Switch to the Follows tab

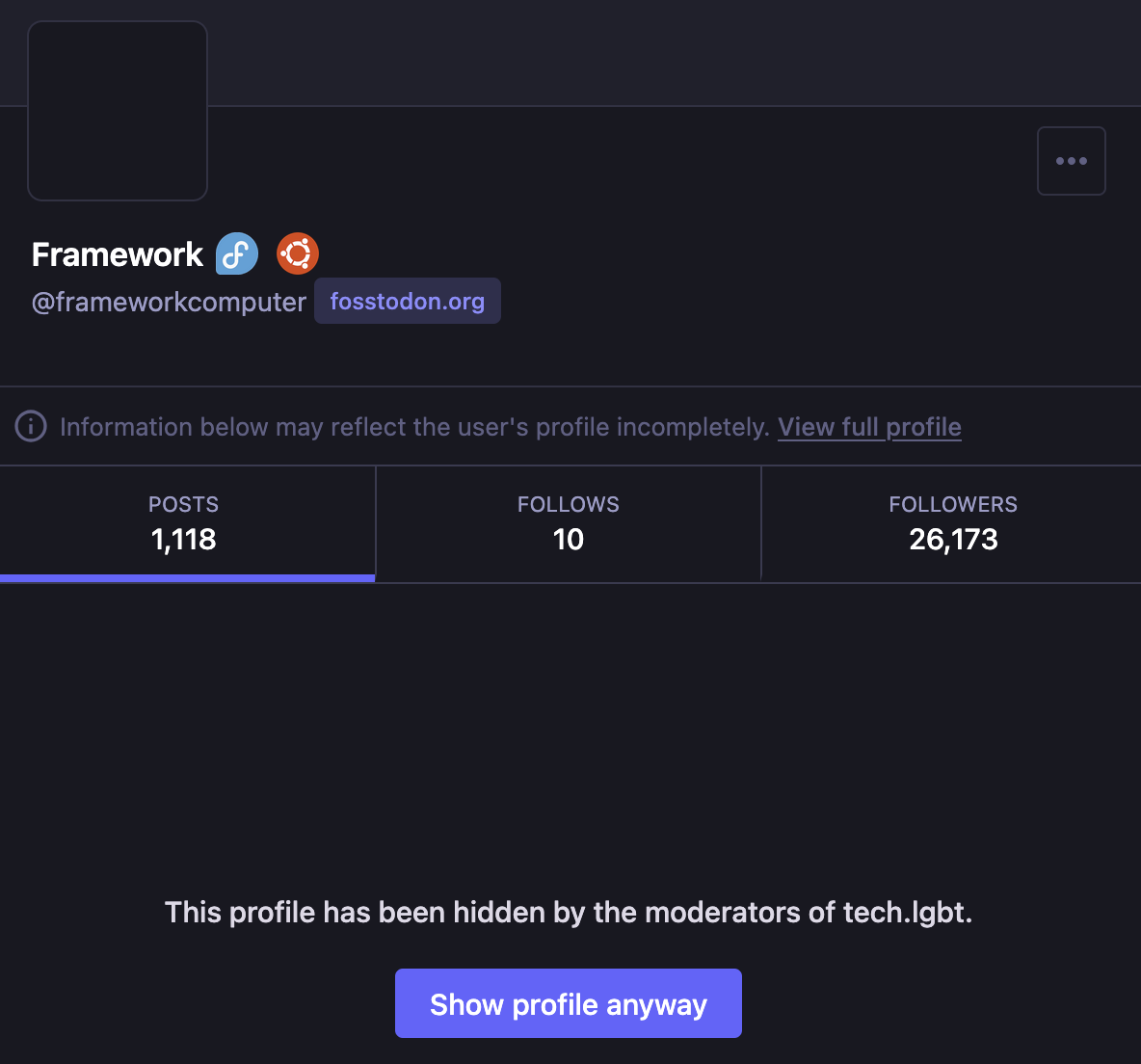[x=568, y=505]
